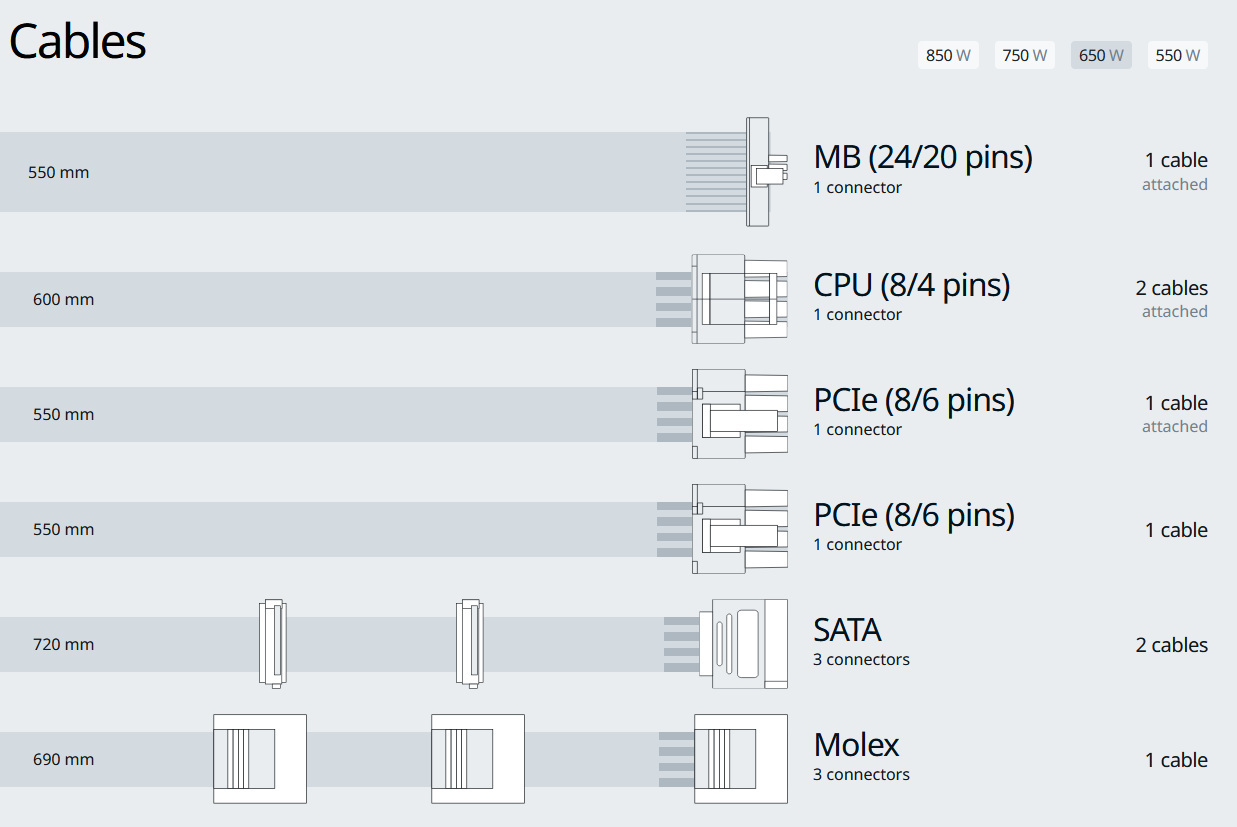The image size is (1237, 827).
Task: Click the CPU (8/4 pins) label
Action: pos(911,286)
